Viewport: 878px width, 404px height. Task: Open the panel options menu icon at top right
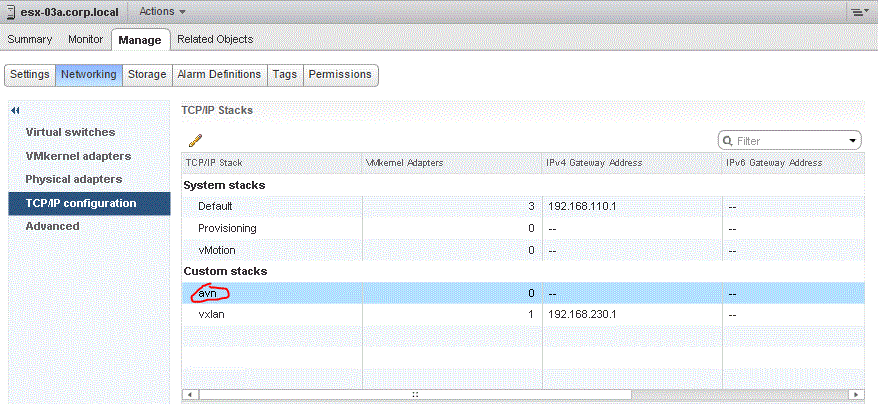click(x=858, y=11)
